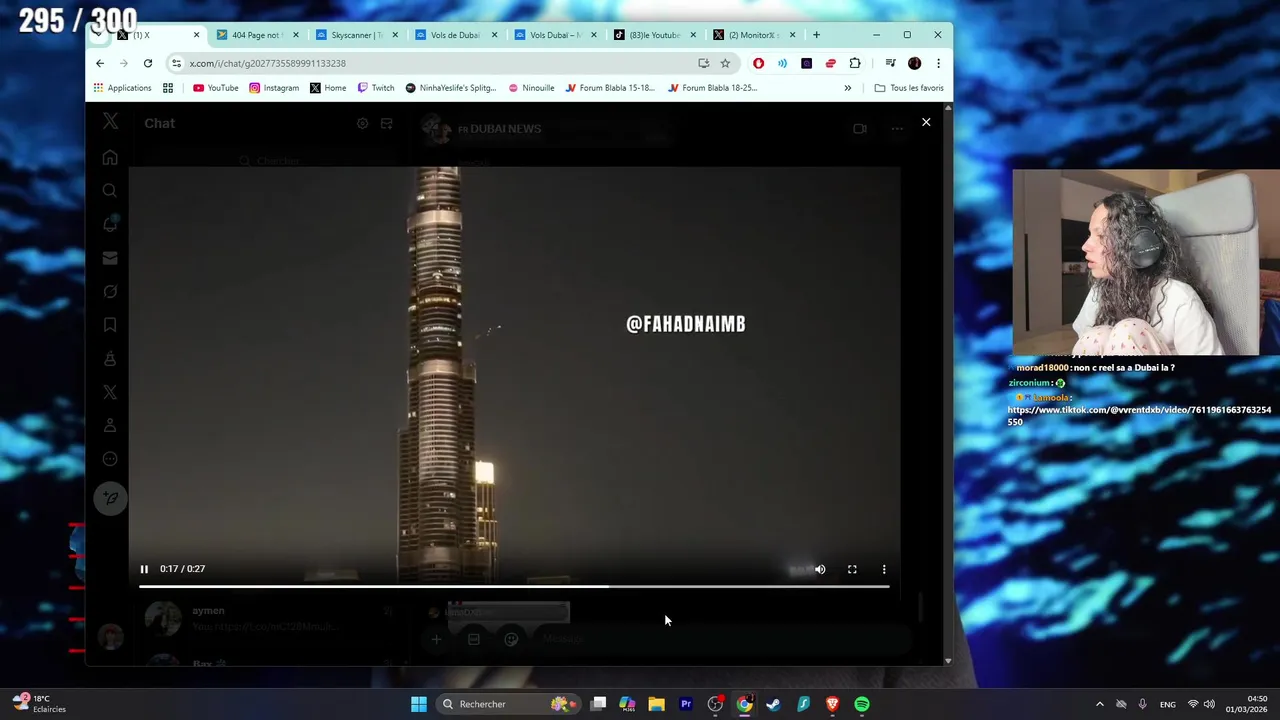1280x720 pixels.
Task: Open the Instagram bookmark
Action: point(274,88)
